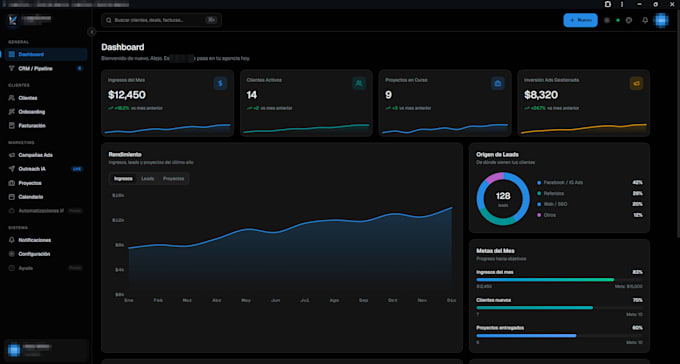Open Notificaciones in the sidebar
This screenshot has width=680, height=364.
pos(46,240)
